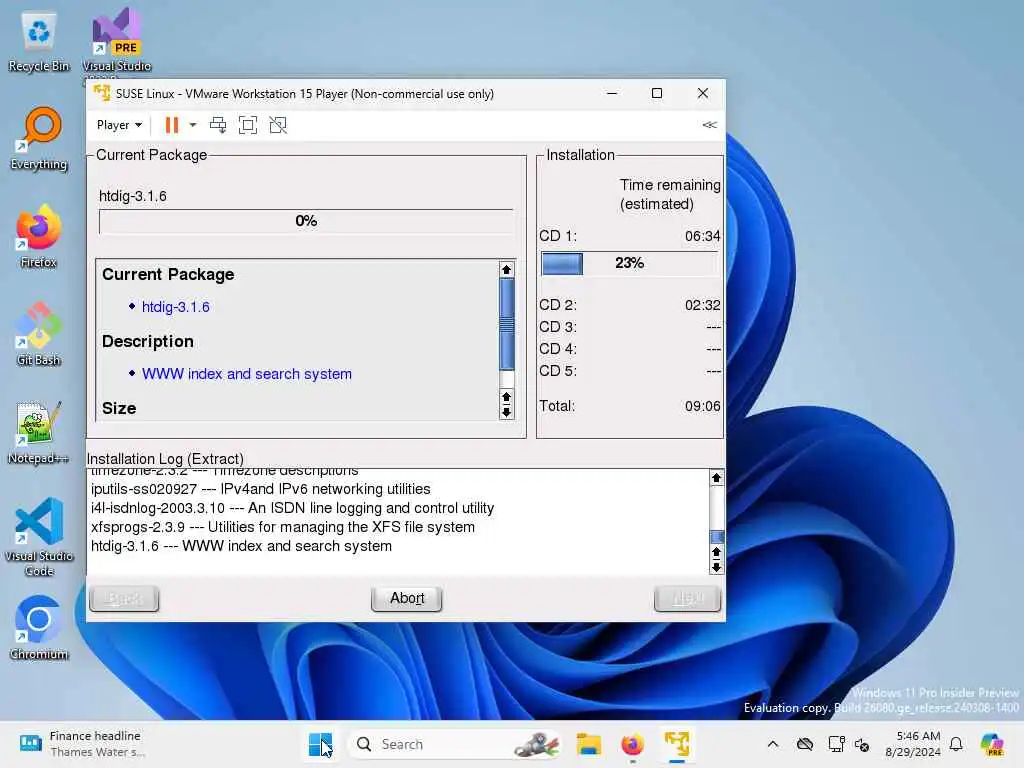
Task: Open the Finance headline widget
Action: (82, 744)
